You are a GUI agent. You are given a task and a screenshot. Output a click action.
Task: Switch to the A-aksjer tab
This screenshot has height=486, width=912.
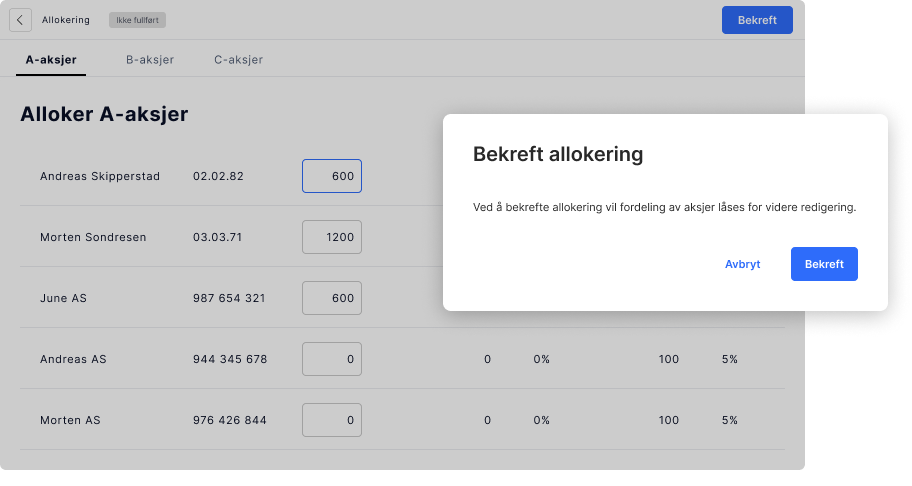click(x=51, y=60)
